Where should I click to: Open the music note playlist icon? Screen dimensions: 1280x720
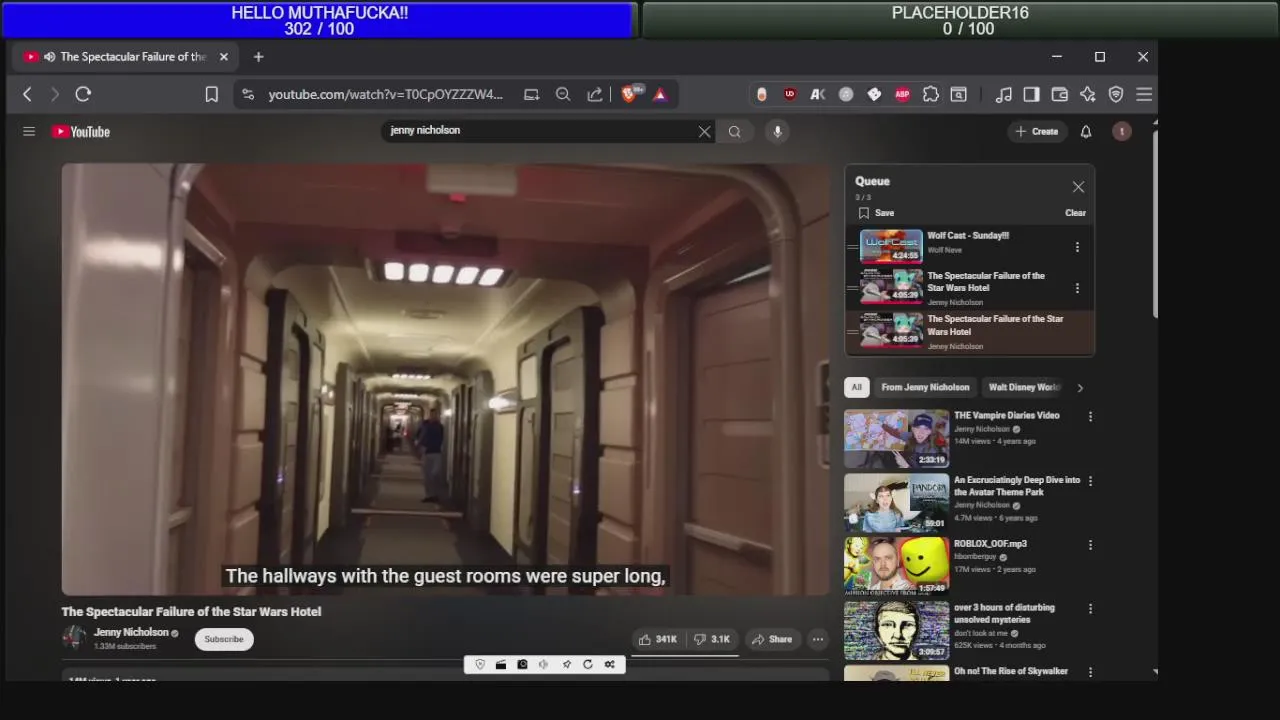(x=1003, y=94)
